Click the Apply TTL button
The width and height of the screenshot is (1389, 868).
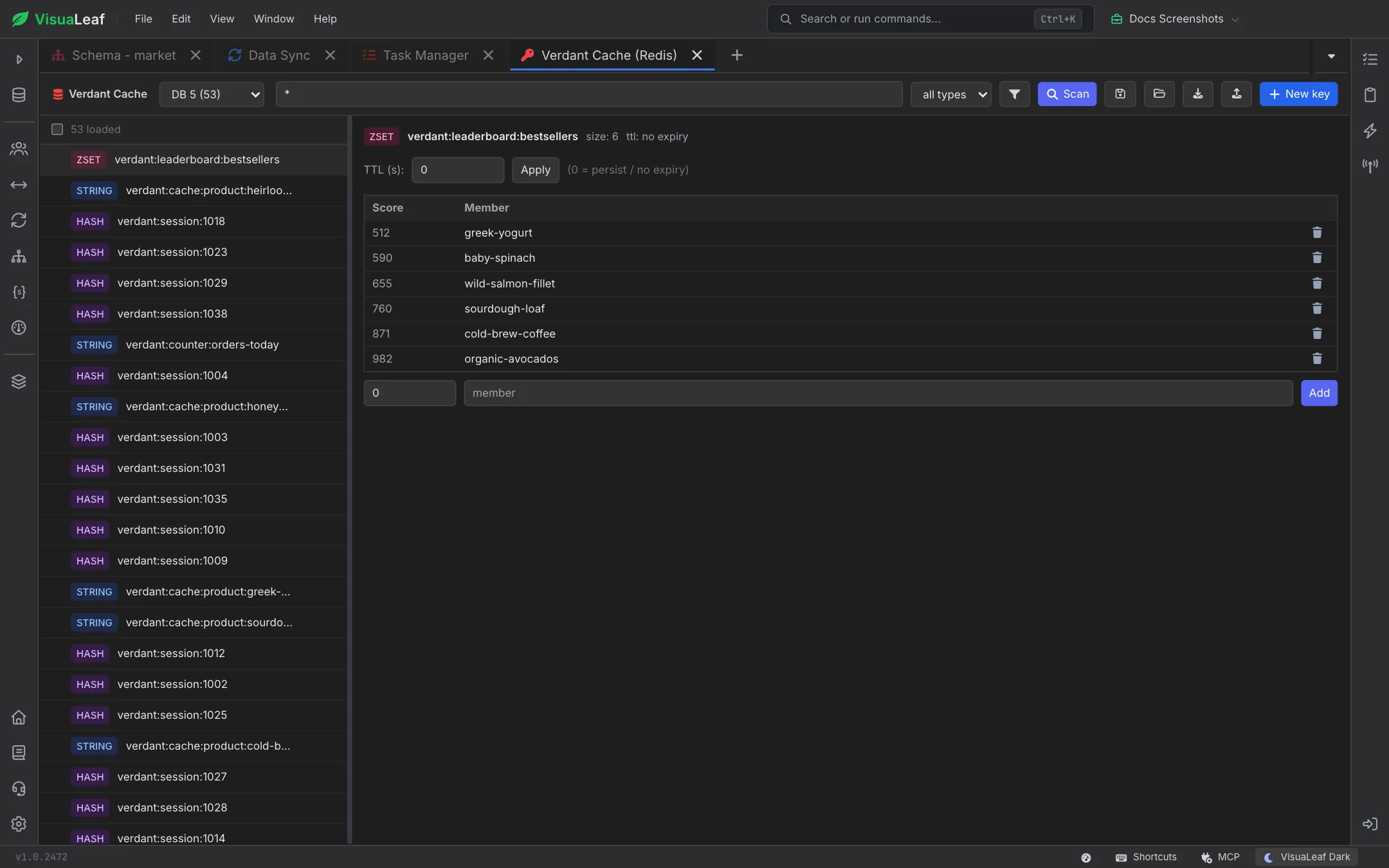[535, 170]
